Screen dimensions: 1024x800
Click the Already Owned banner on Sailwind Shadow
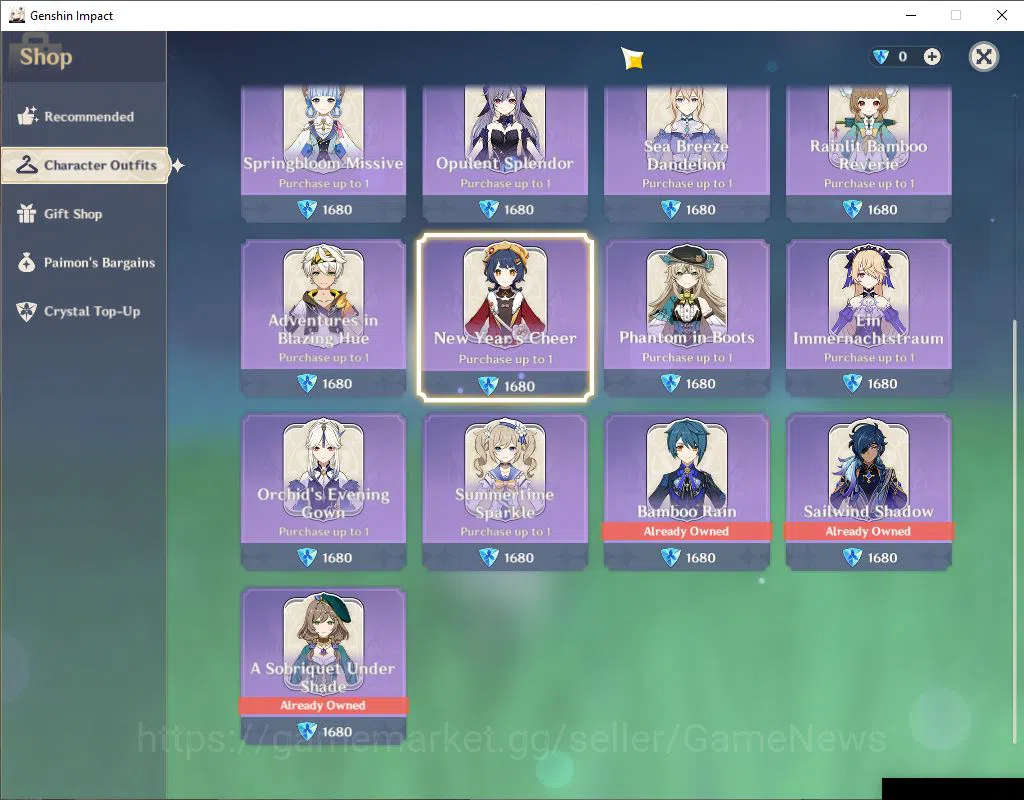(x=869, y=531)
